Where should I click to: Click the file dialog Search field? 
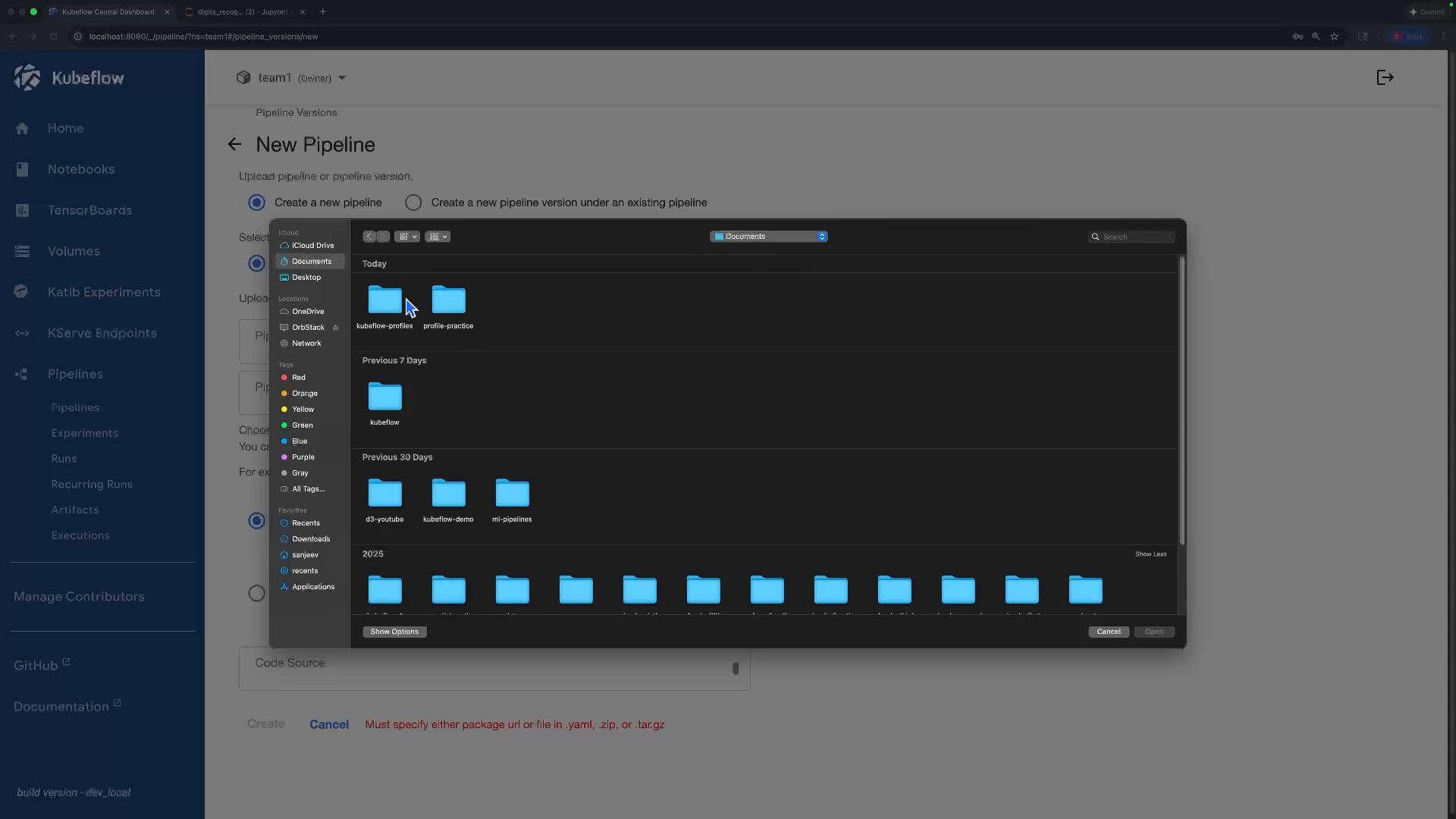tap(1132, 237)
